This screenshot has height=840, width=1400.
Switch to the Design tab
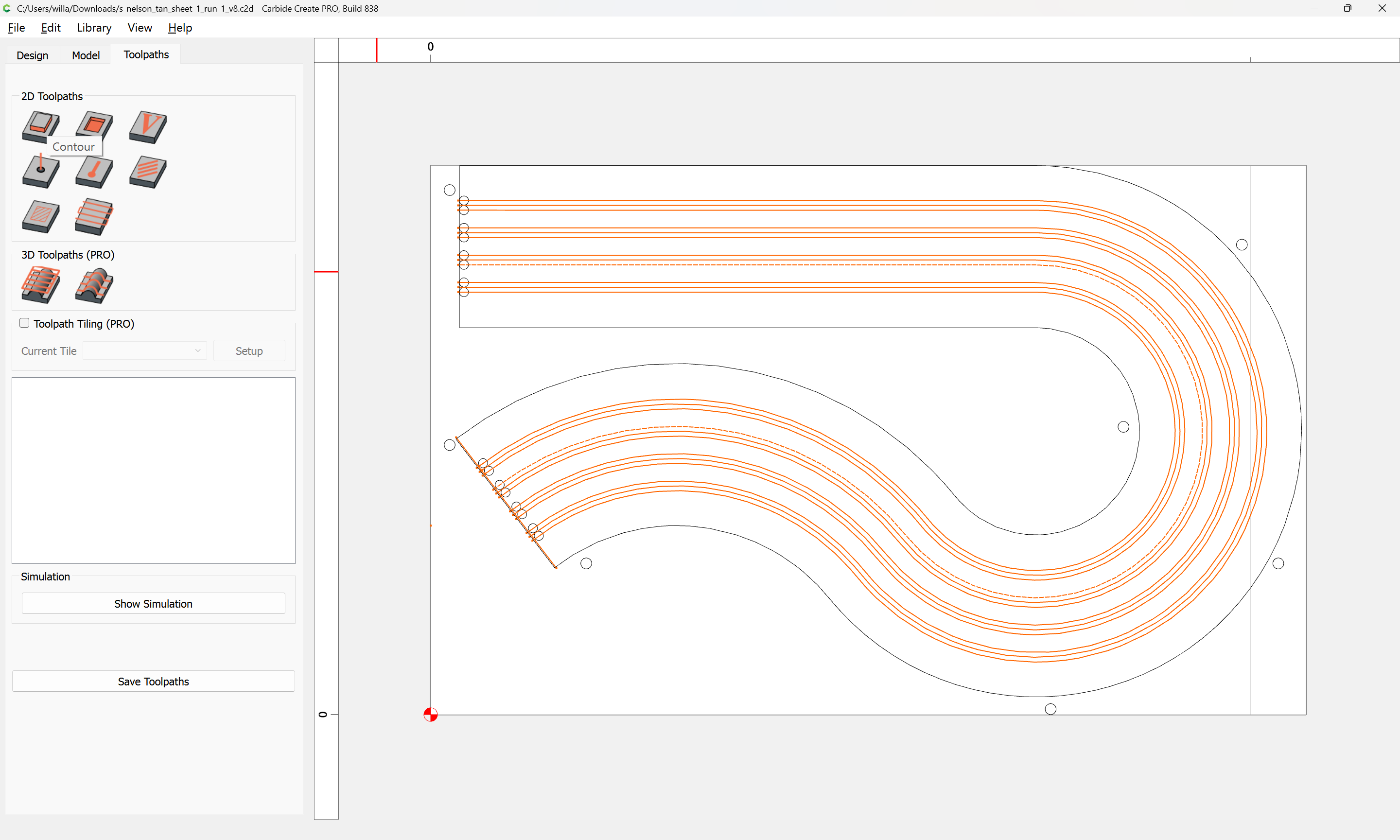pyautogui.click(x=32, y=55)
